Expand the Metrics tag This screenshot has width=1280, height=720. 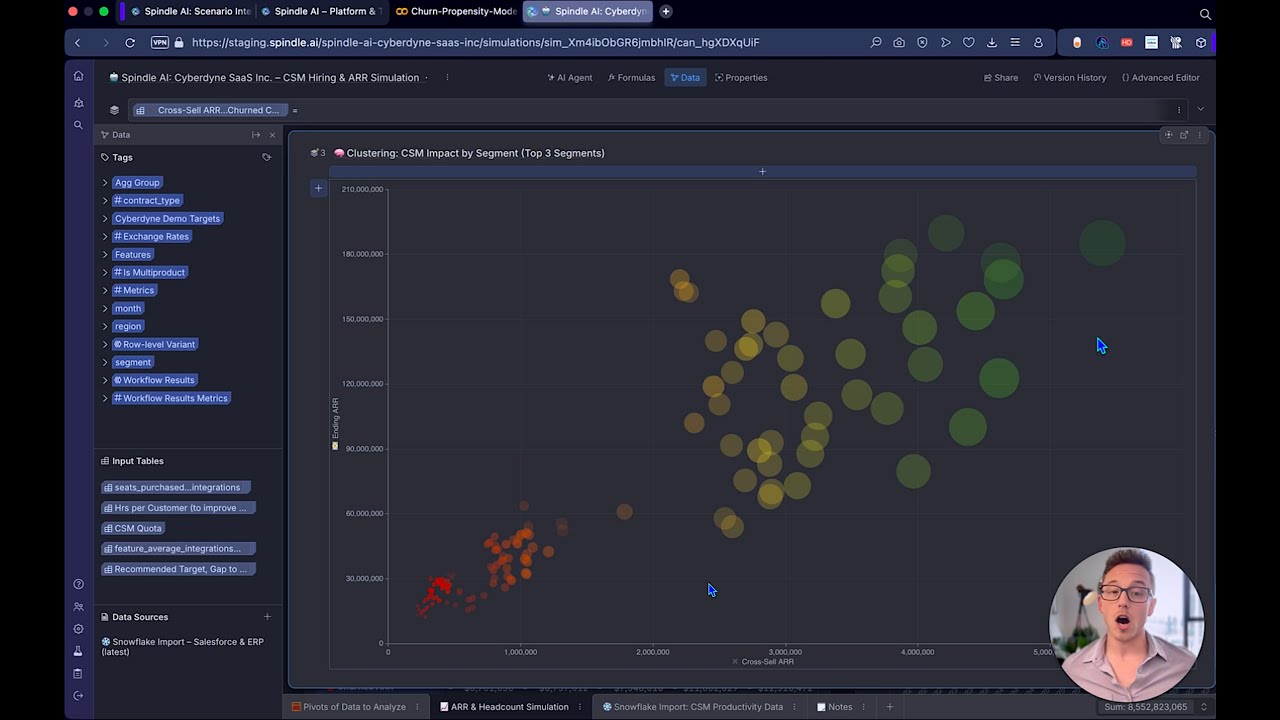point(105,291)
